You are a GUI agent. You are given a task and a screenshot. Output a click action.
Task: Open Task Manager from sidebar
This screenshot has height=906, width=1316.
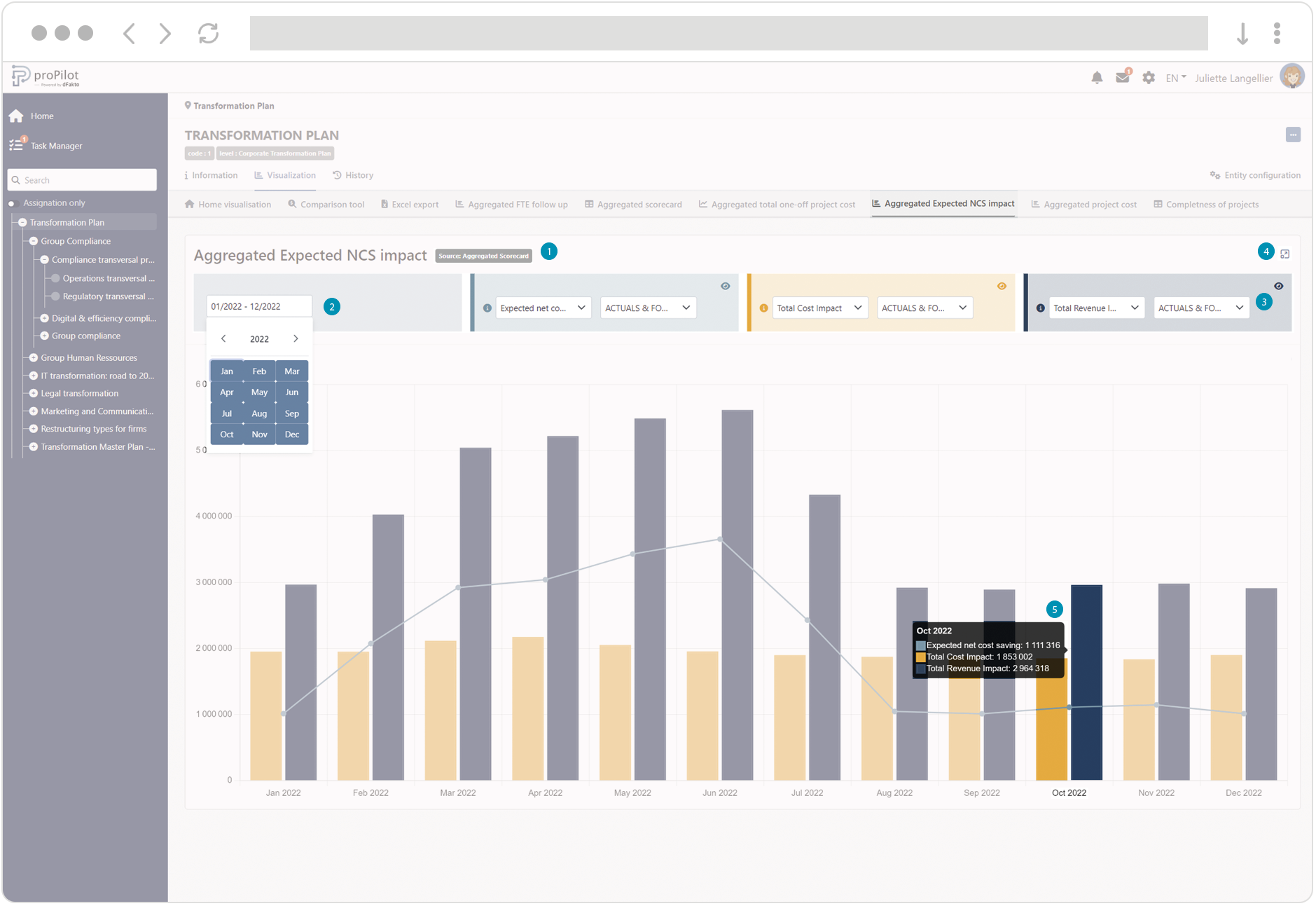click(56, 146)
